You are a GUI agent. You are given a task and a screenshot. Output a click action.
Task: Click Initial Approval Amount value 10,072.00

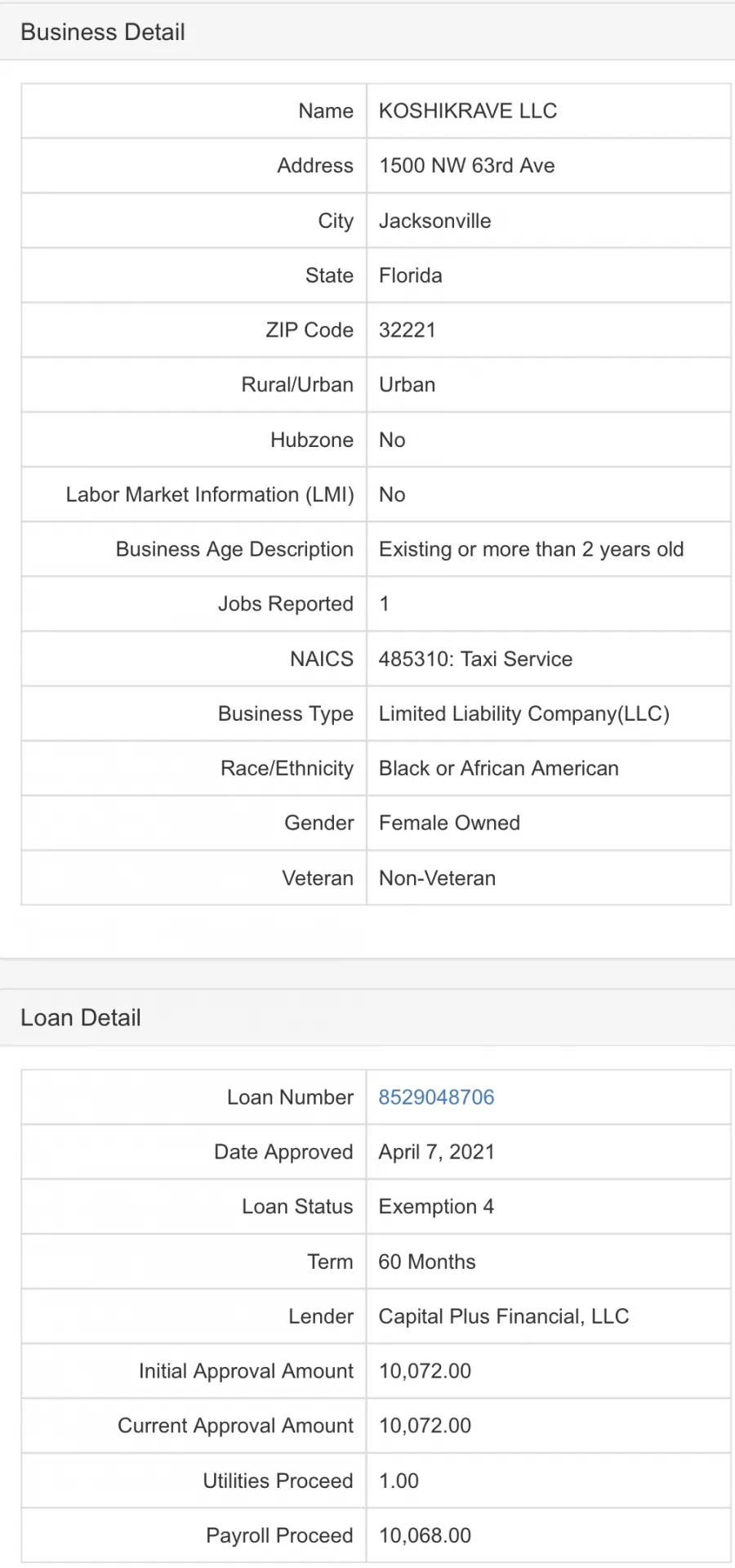425,1371
